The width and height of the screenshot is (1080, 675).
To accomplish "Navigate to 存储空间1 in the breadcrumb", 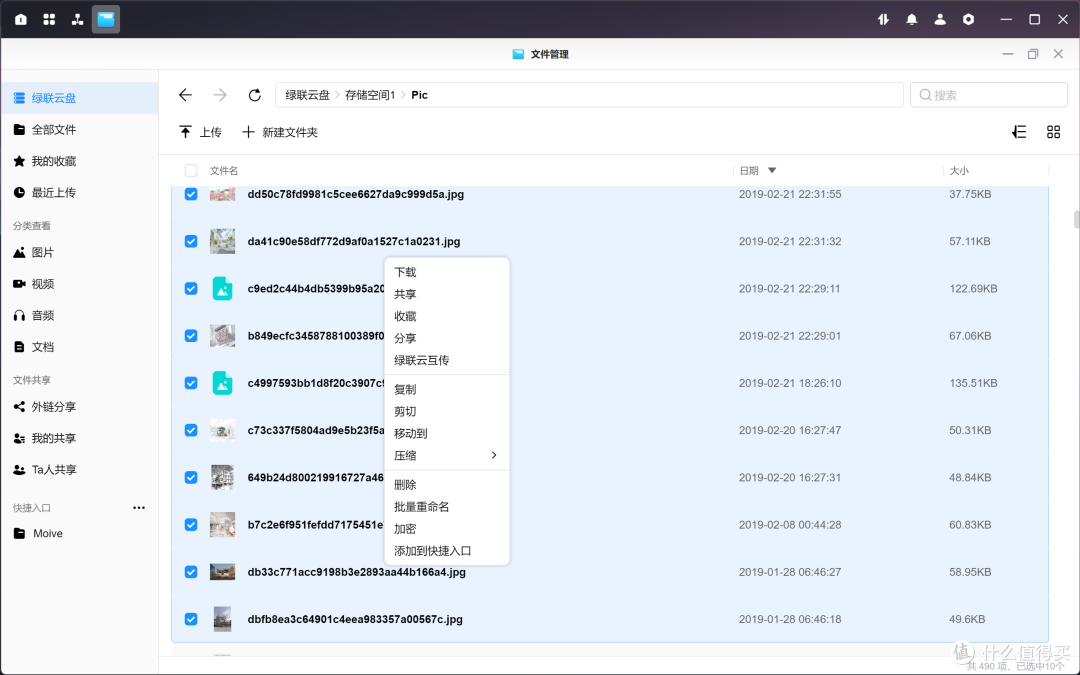I will (x=370, y=95).
